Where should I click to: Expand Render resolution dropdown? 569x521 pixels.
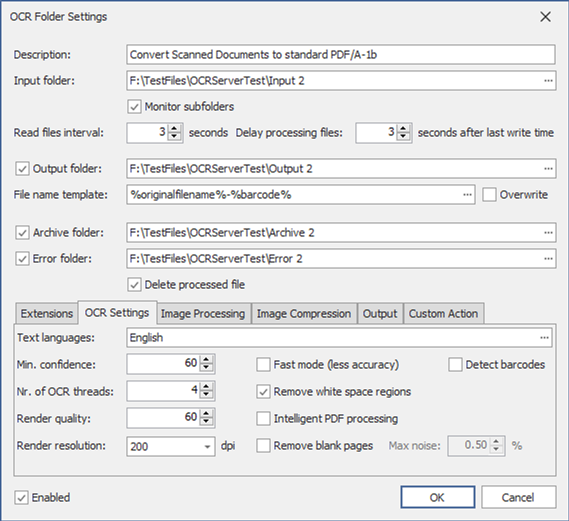pos(207,446)
